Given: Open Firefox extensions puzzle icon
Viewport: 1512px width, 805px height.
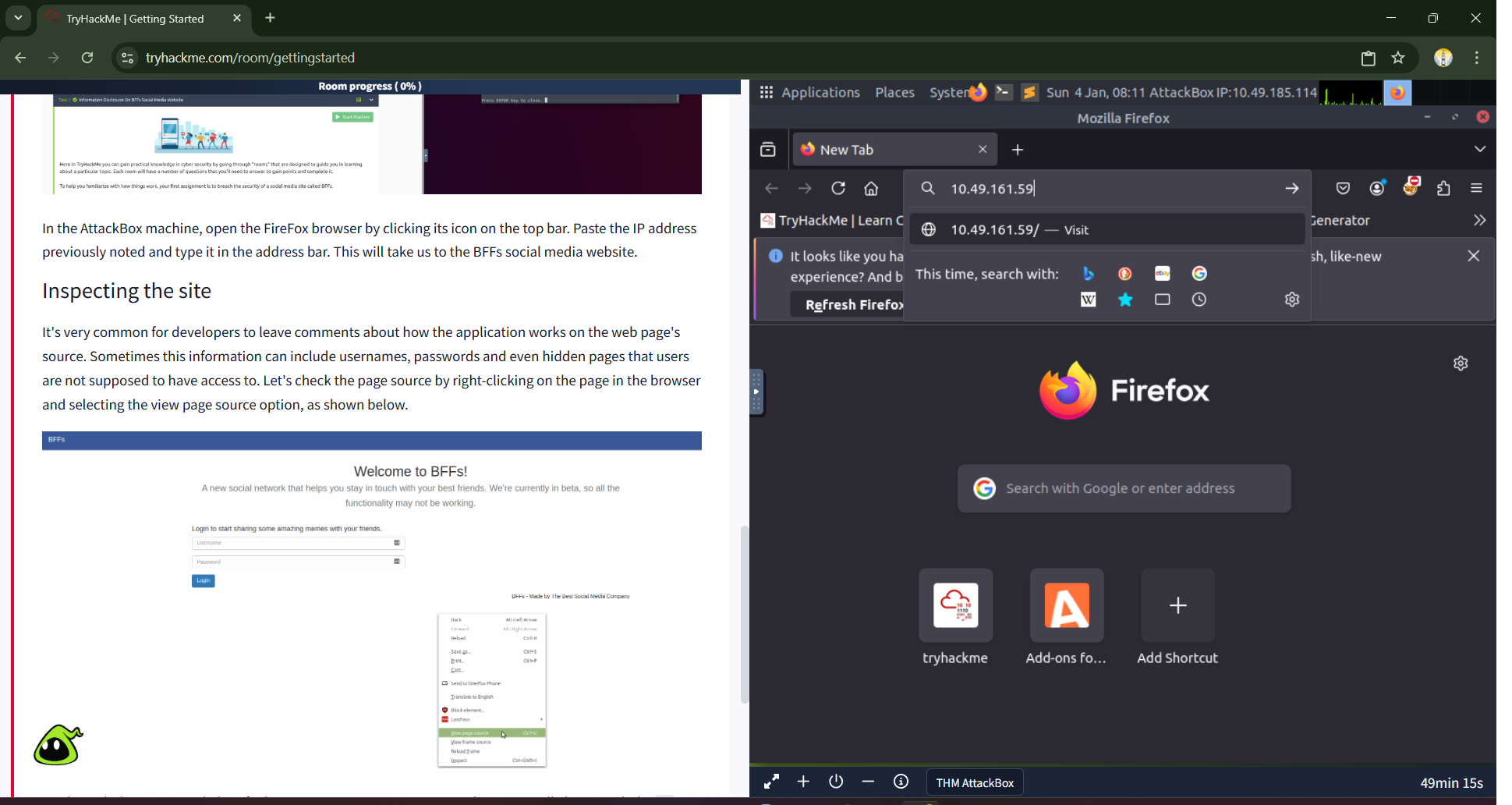Looking at the screenshot, I should click(x=1443, y=189).
